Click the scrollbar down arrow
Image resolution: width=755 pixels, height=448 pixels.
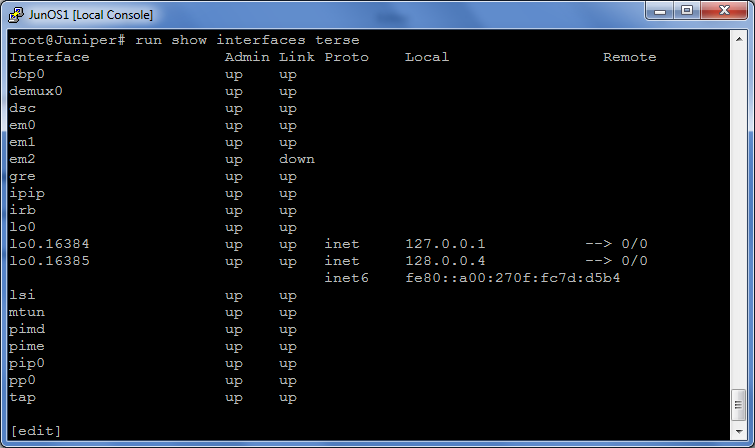(739, 432)
